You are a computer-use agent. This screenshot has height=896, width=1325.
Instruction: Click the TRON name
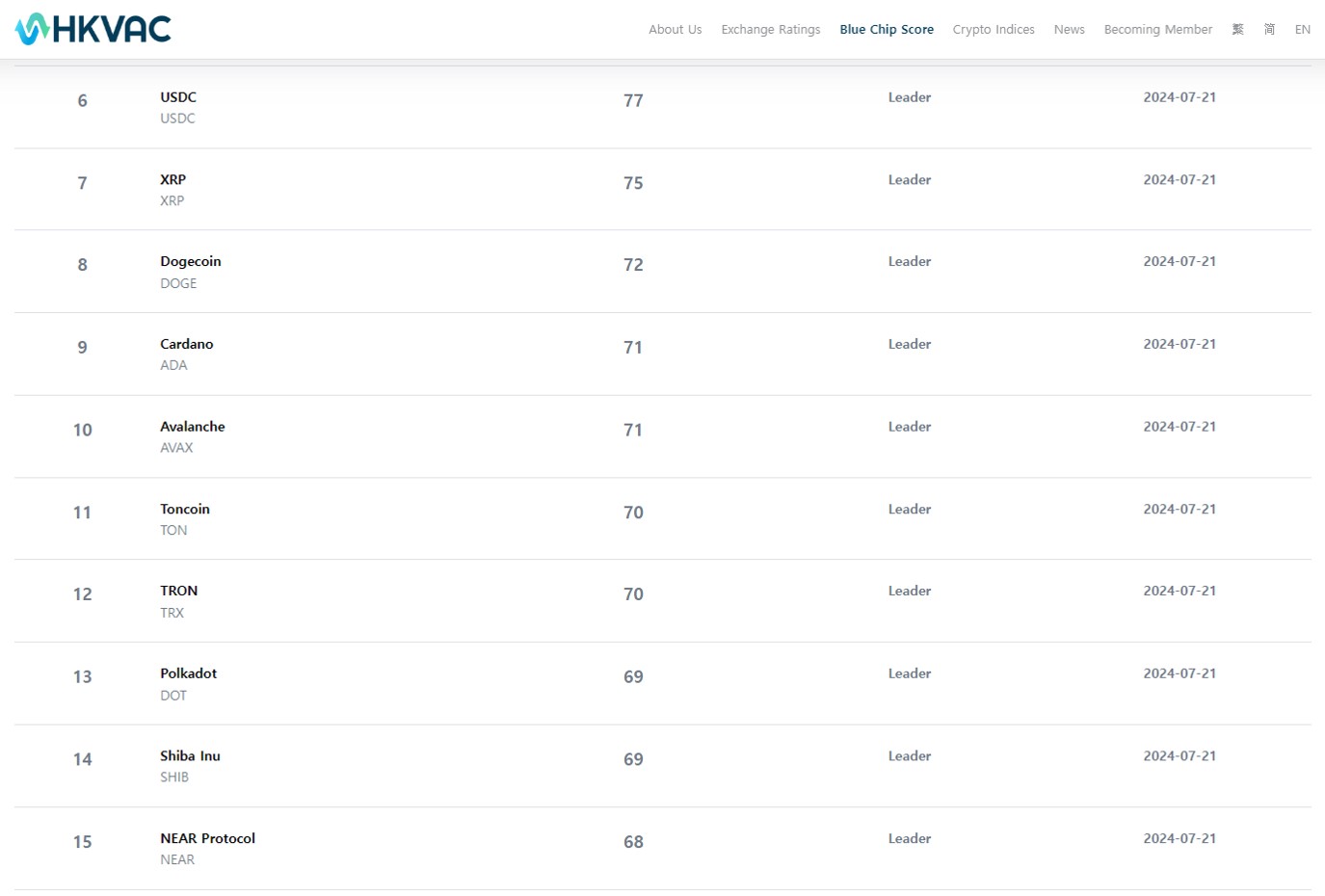179,592
